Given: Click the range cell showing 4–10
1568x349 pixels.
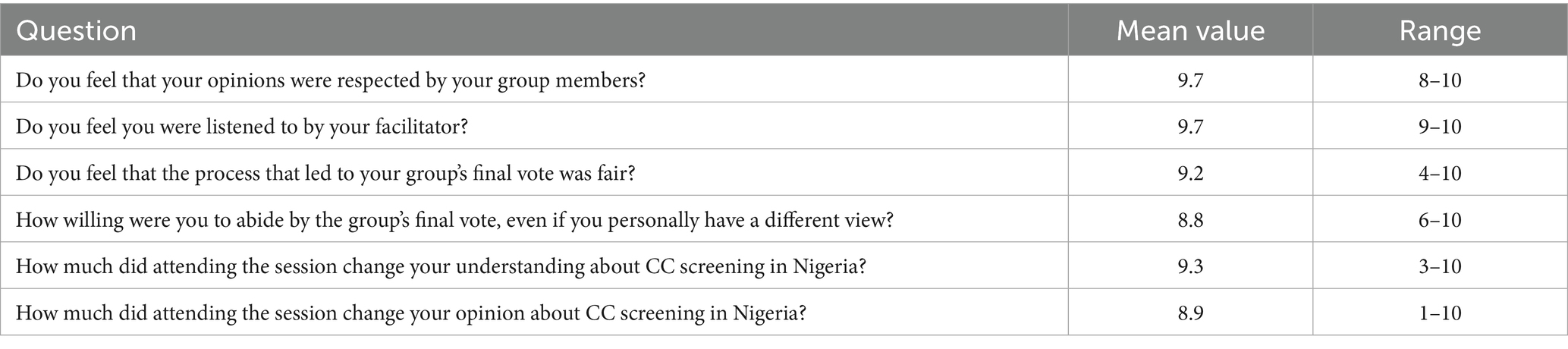Looking at the screenshot, I should [x=1440, y=173].
